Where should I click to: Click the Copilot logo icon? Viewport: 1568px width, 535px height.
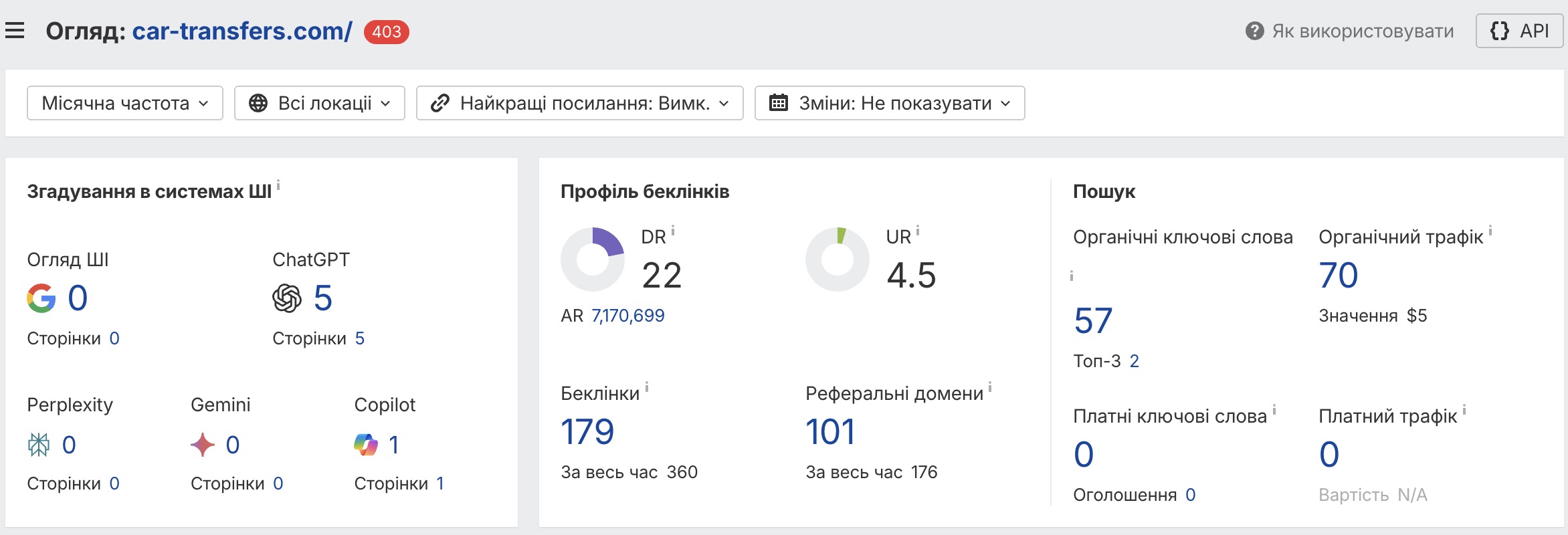click(x=366, y=445)
